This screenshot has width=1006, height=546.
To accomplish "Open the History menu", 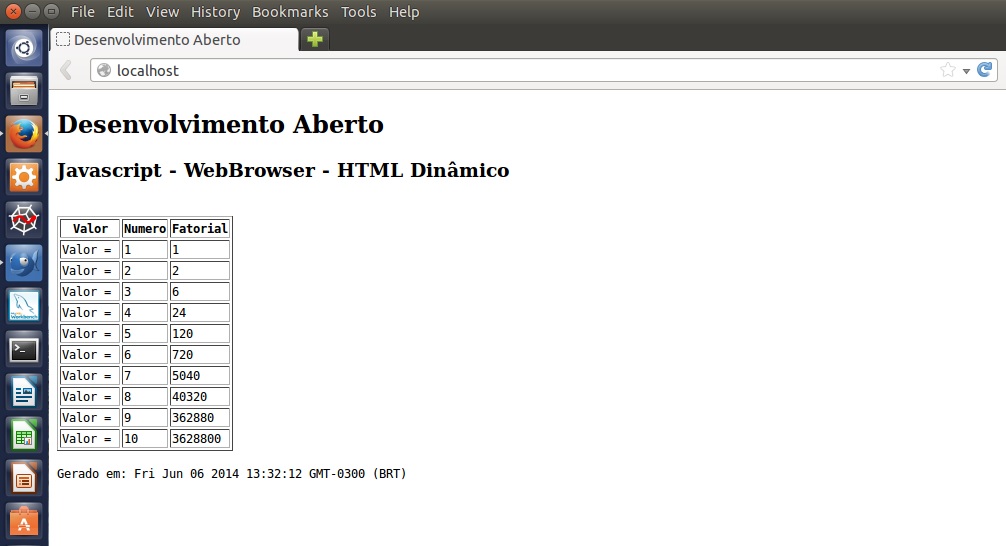I will point(215,12).
